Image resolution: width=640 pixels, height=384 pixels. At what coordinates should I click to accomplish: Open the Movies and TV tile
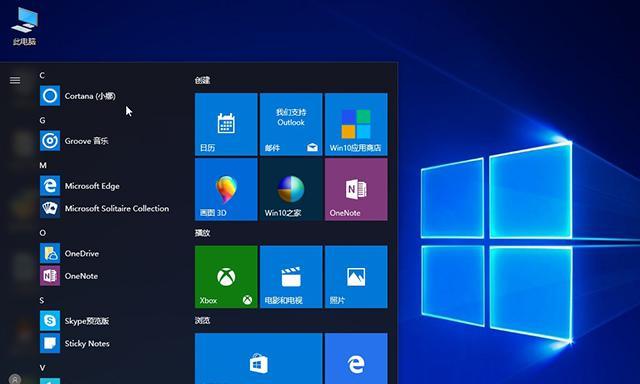(x=291, y=277)
